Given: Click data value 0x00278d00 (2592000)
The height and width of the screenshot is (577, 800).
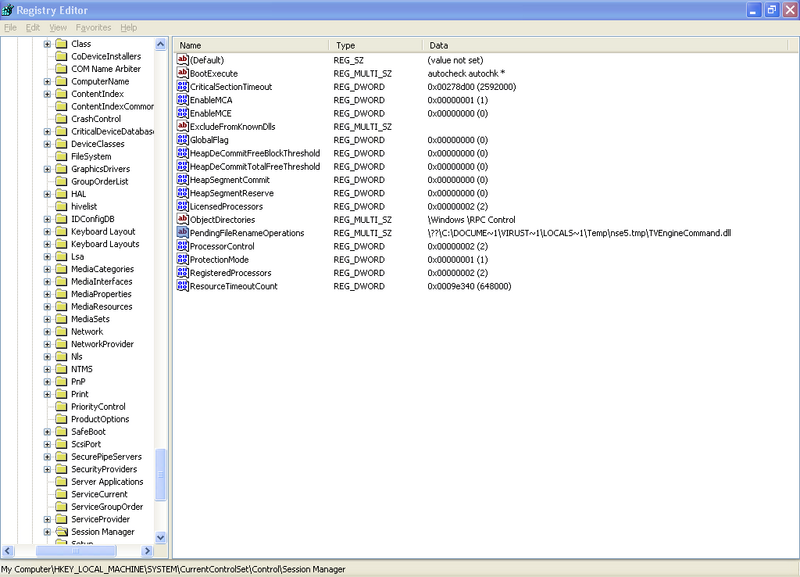Looking at the screenshot, I should point(472,87).
